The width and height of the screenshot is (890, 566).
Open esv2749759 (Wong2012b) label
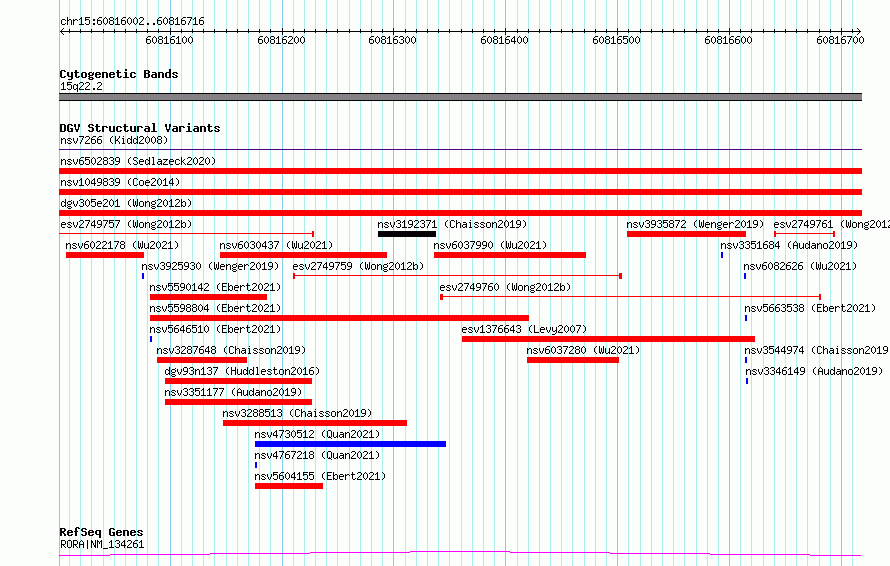(x=358, y=266)
